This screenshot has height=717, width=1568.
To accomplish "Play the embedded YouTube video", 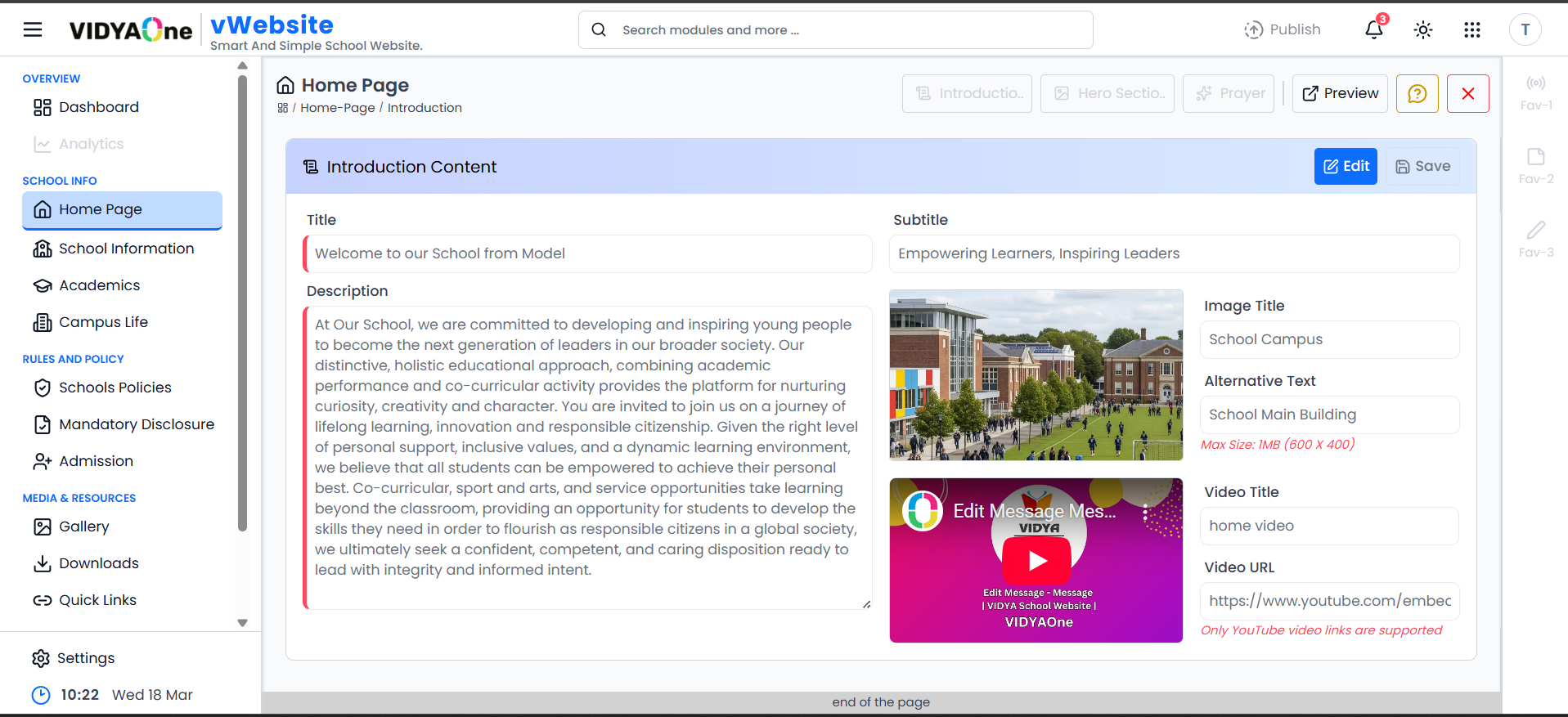I will coord(1037,560).
